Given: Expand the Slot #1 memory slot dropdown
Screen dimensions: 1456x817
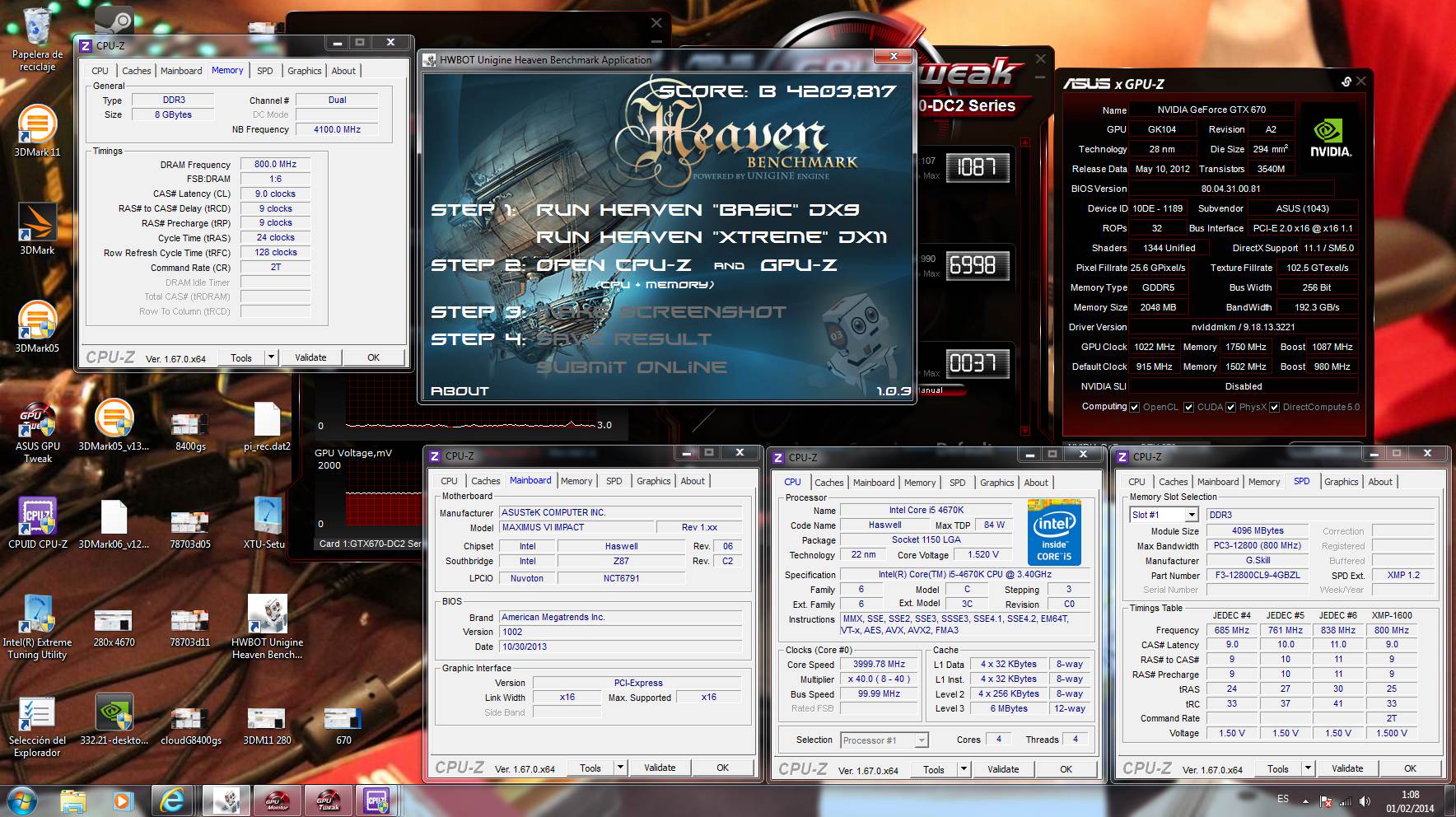Looking at the screenshot, I should pyautogui.click(x=1191, y=515).
